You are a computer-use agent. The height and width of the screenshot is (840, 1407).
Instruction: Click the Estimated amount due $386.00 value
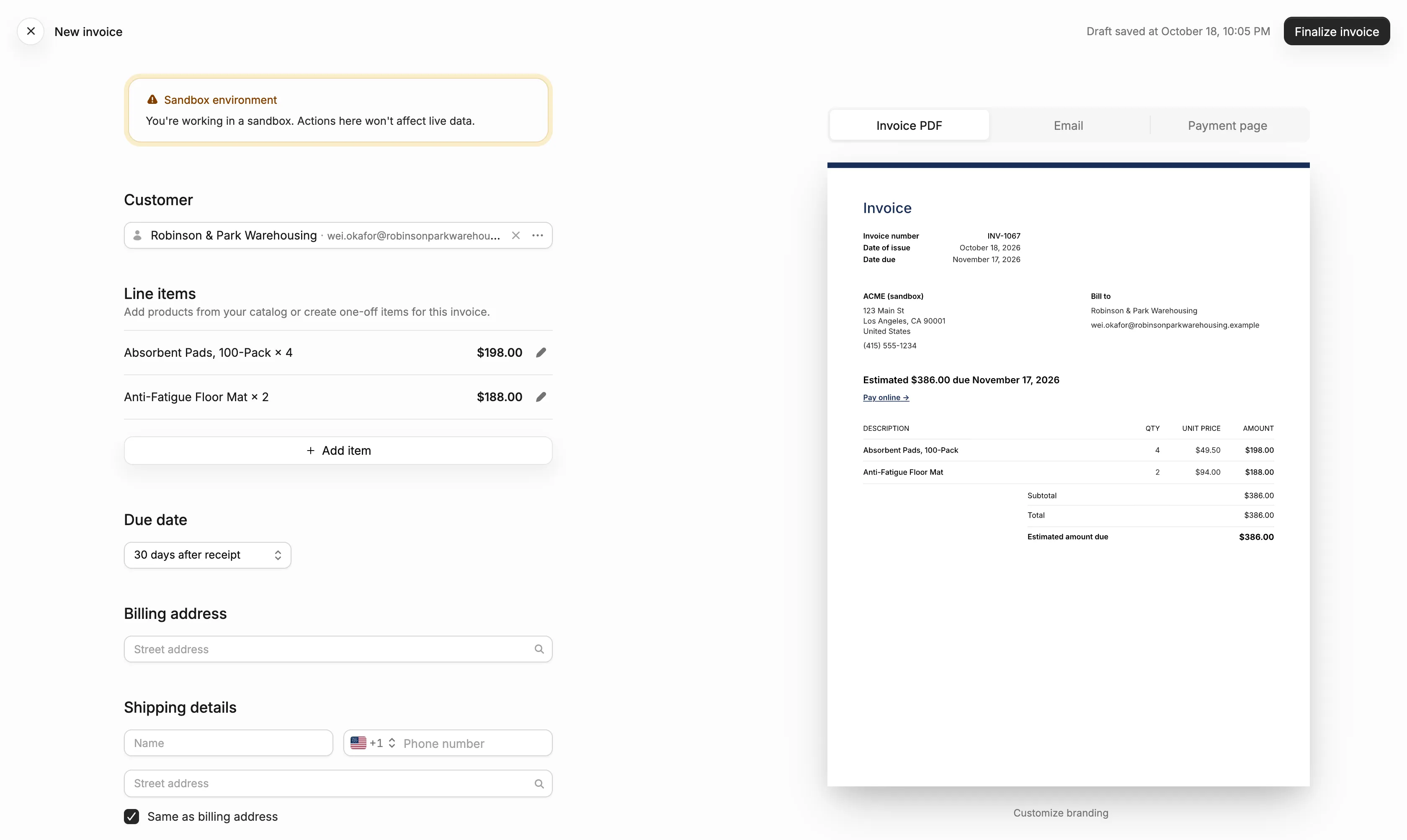(1256, 536)
